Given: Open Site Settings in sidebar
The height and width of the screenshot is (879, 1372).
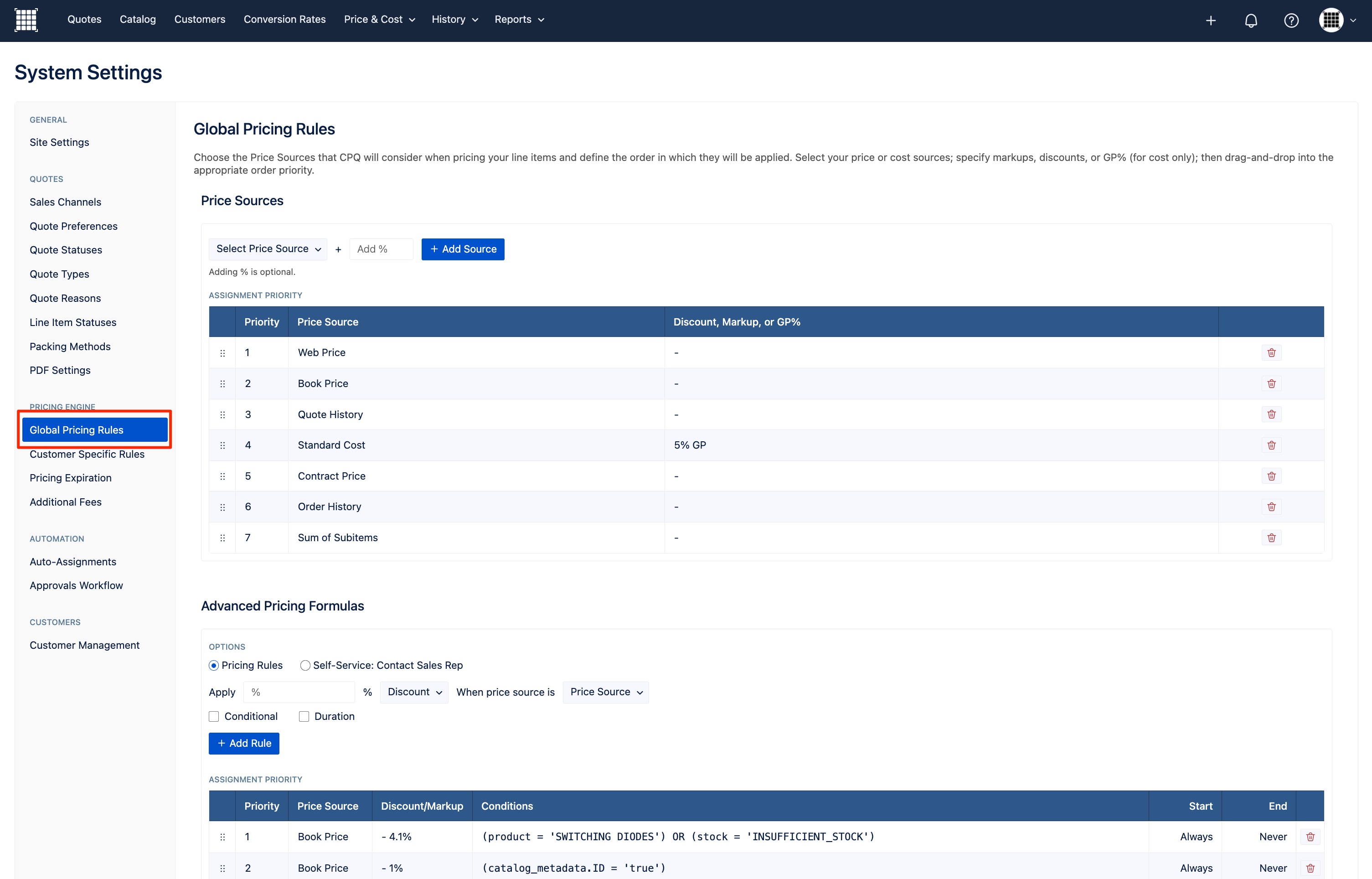Looking at the screenshot, I should coord(59,142).
